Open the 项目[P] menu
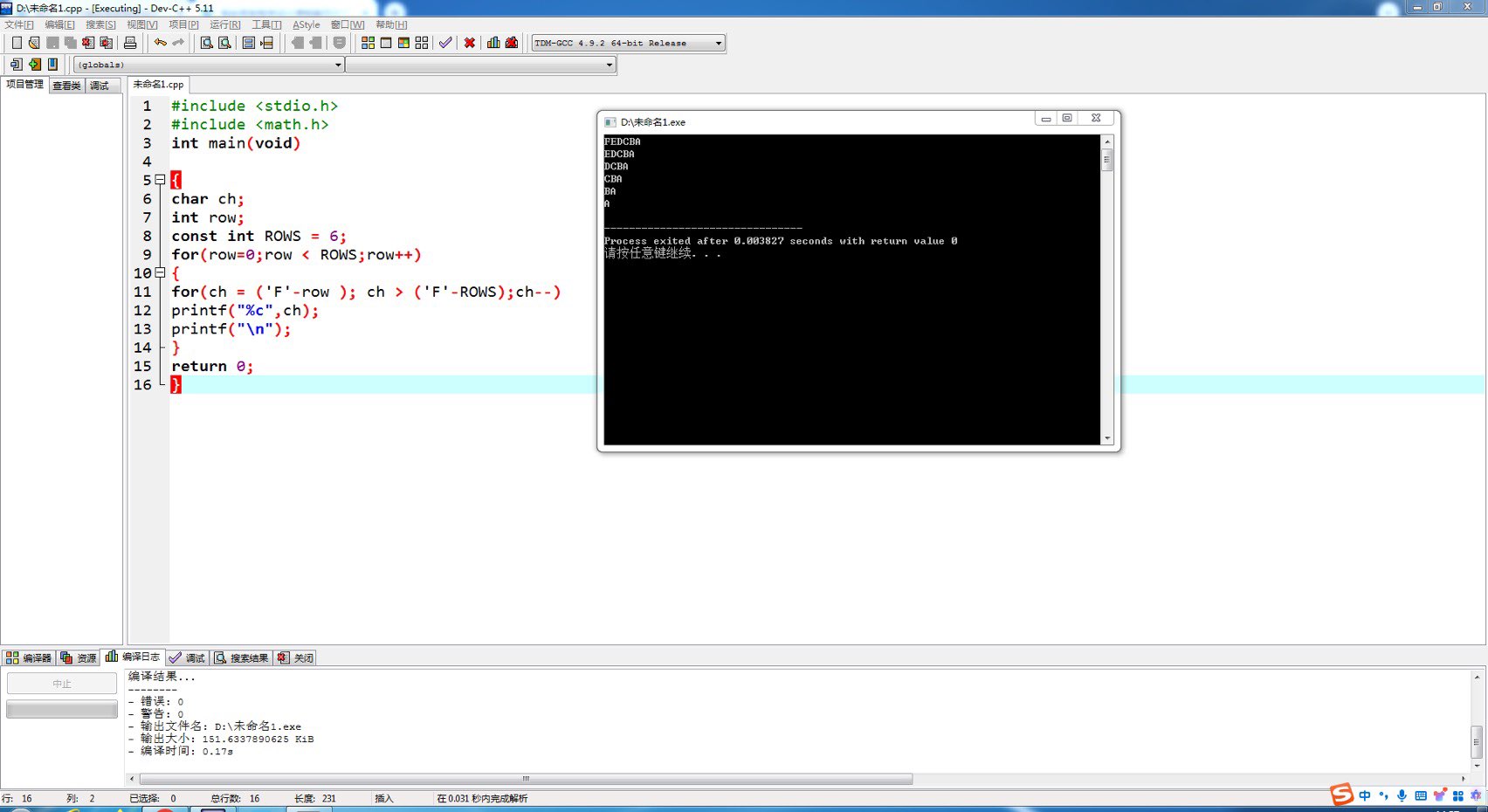 point(183,24)
